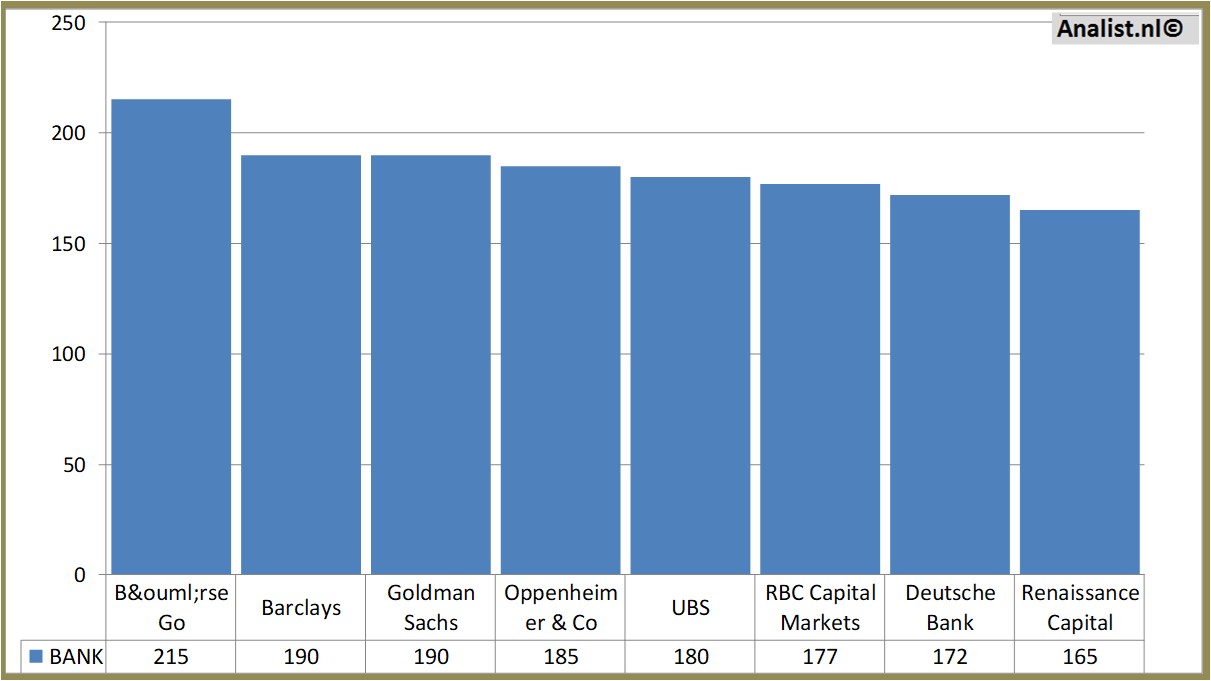Click the B&ouml;rse Go bar

tap(171, 337)
